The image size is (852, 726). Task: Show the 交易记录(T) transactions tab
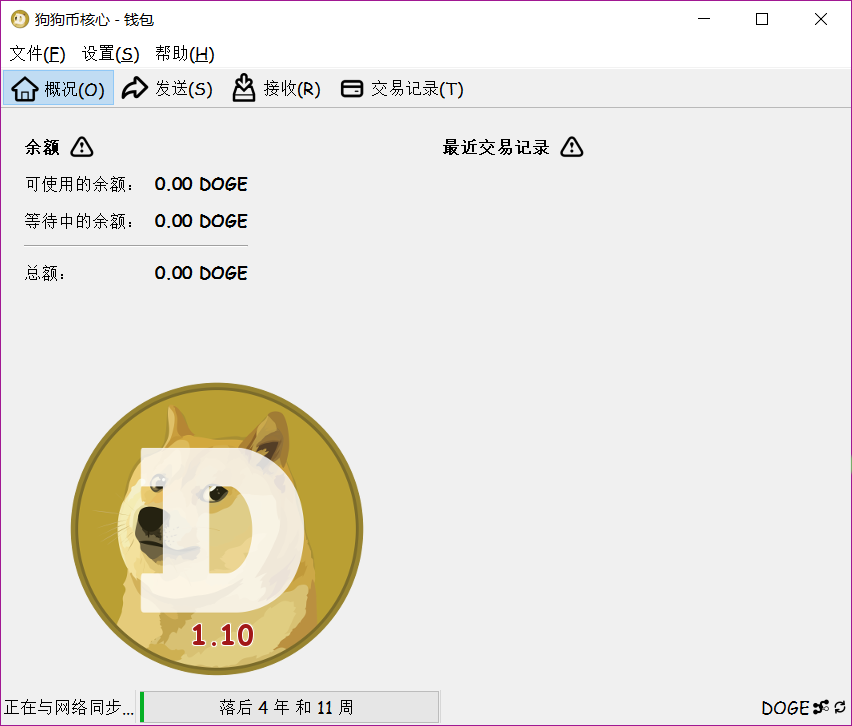402,88
